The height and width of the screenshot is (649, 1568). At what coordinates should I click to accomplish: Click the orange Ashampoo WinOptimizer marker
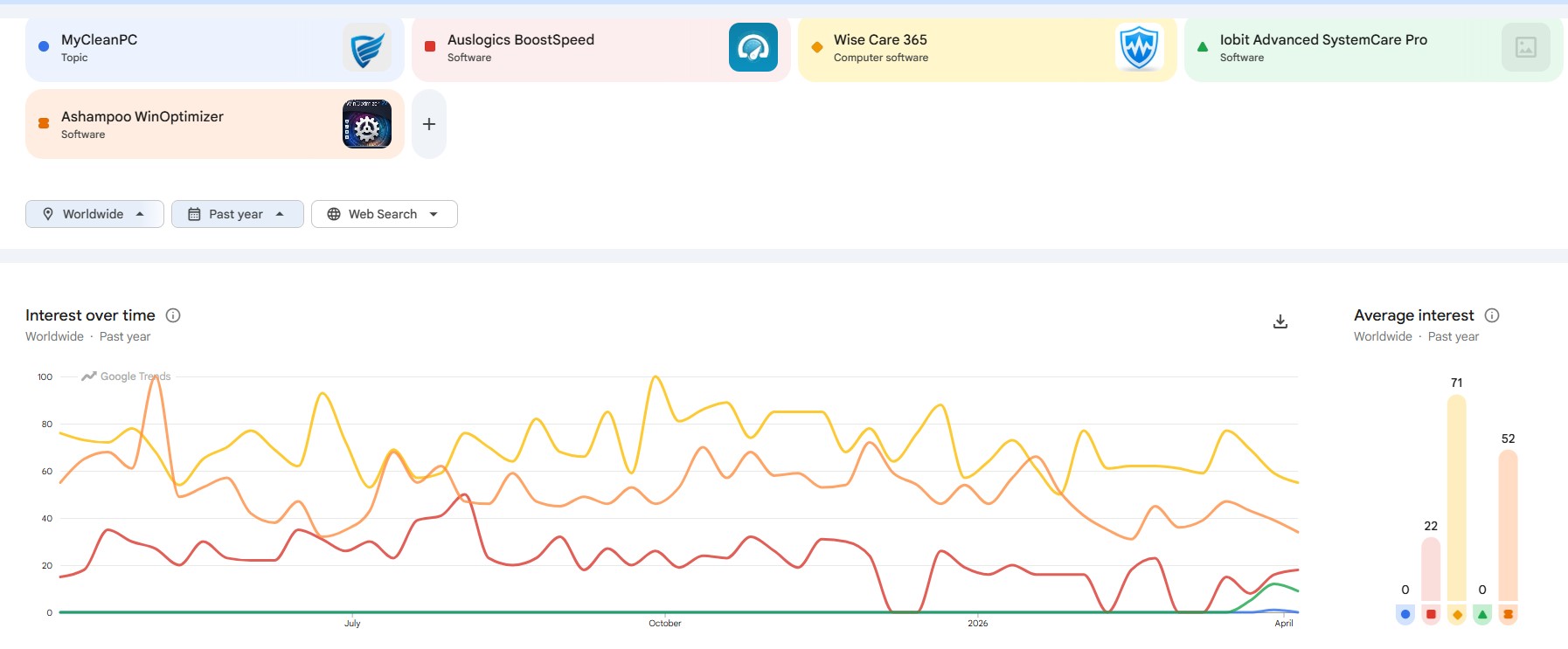(x=44, y=123)
